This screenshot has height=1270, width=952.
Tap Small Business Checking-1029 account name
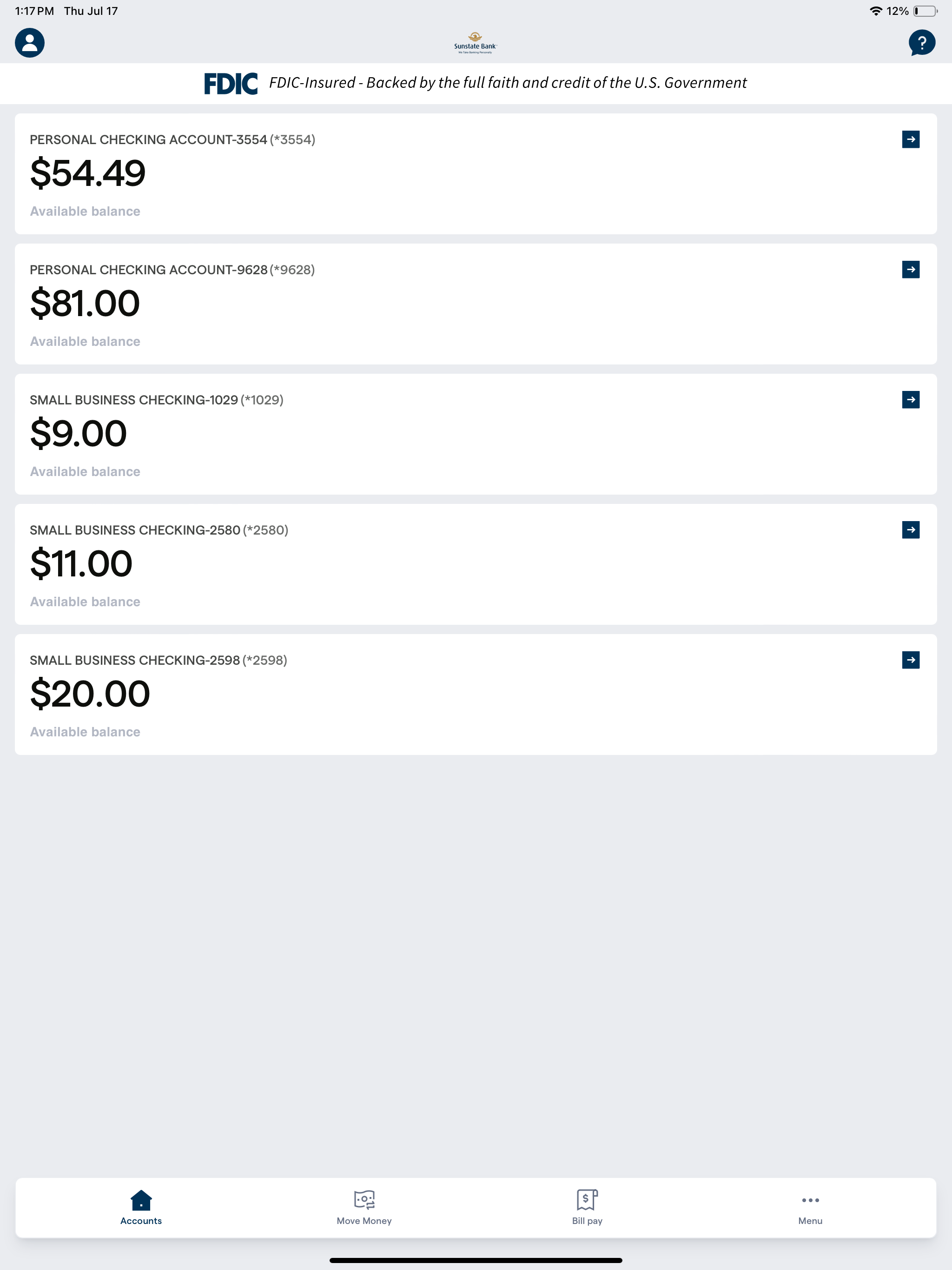click(x=134, y=400)
